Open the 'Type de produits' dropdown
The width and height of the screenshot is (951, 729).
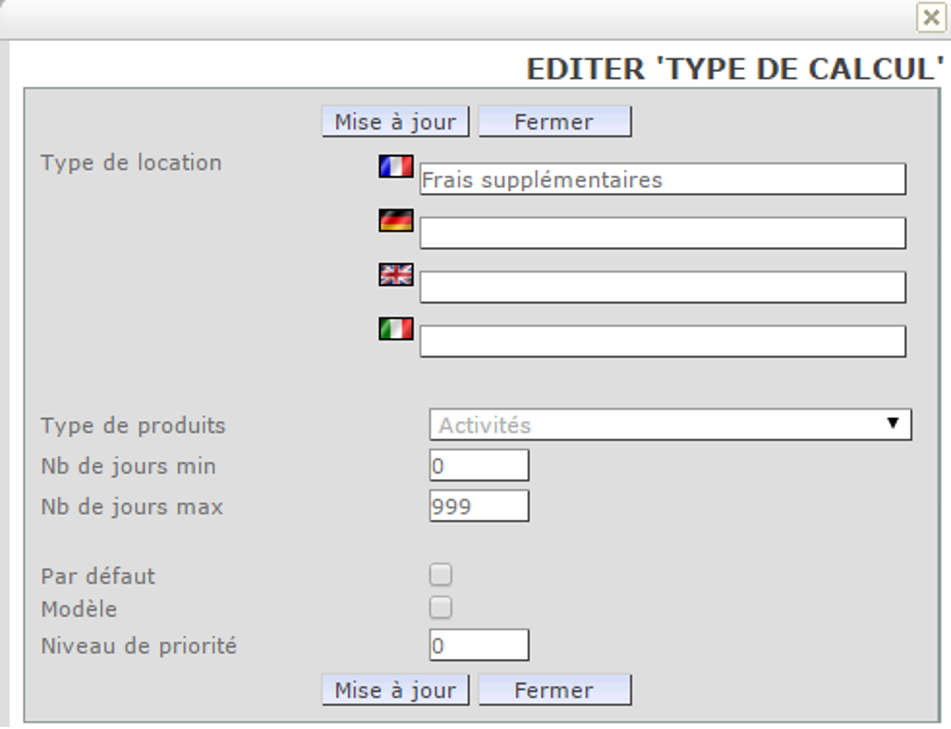[670, 424]
